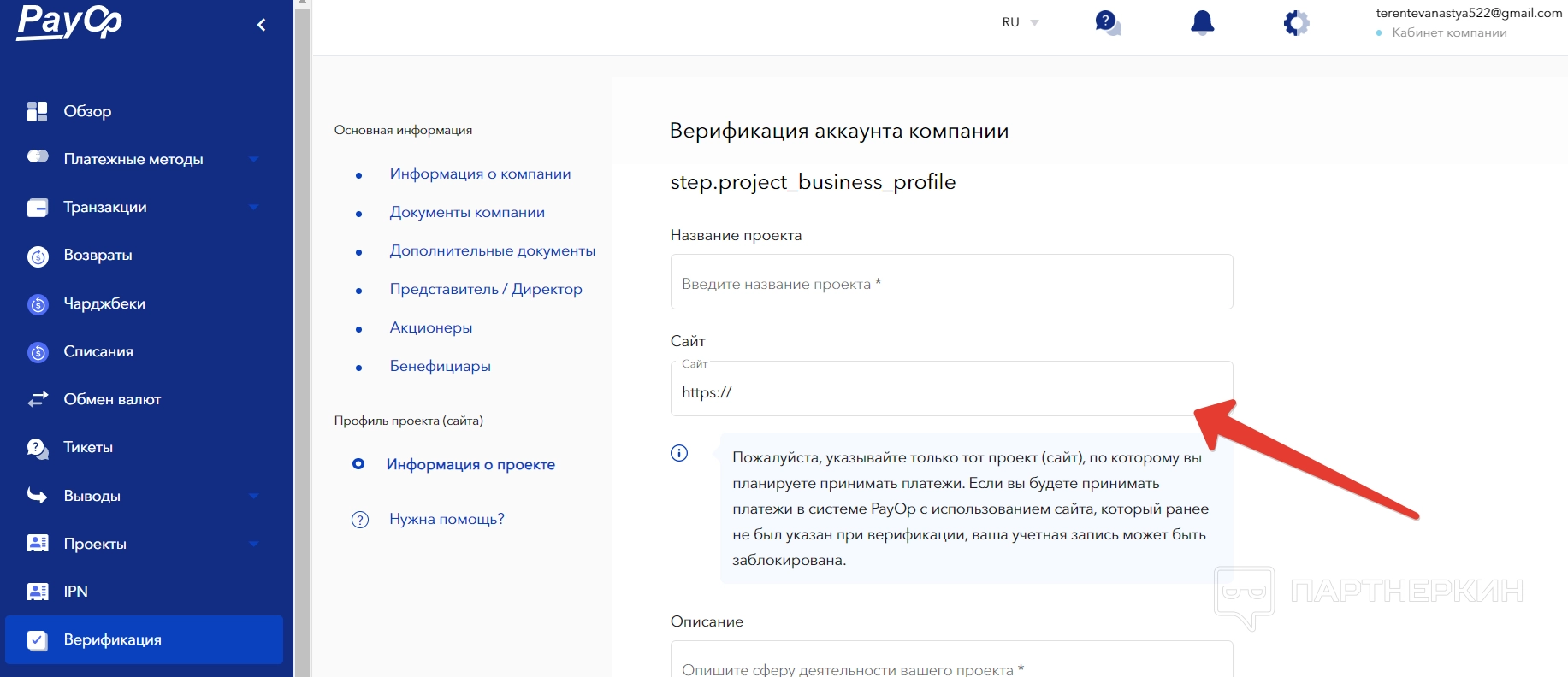Open the settings gear icon
Viewport: 1568px width, 677px height.
coord(1296,22)
